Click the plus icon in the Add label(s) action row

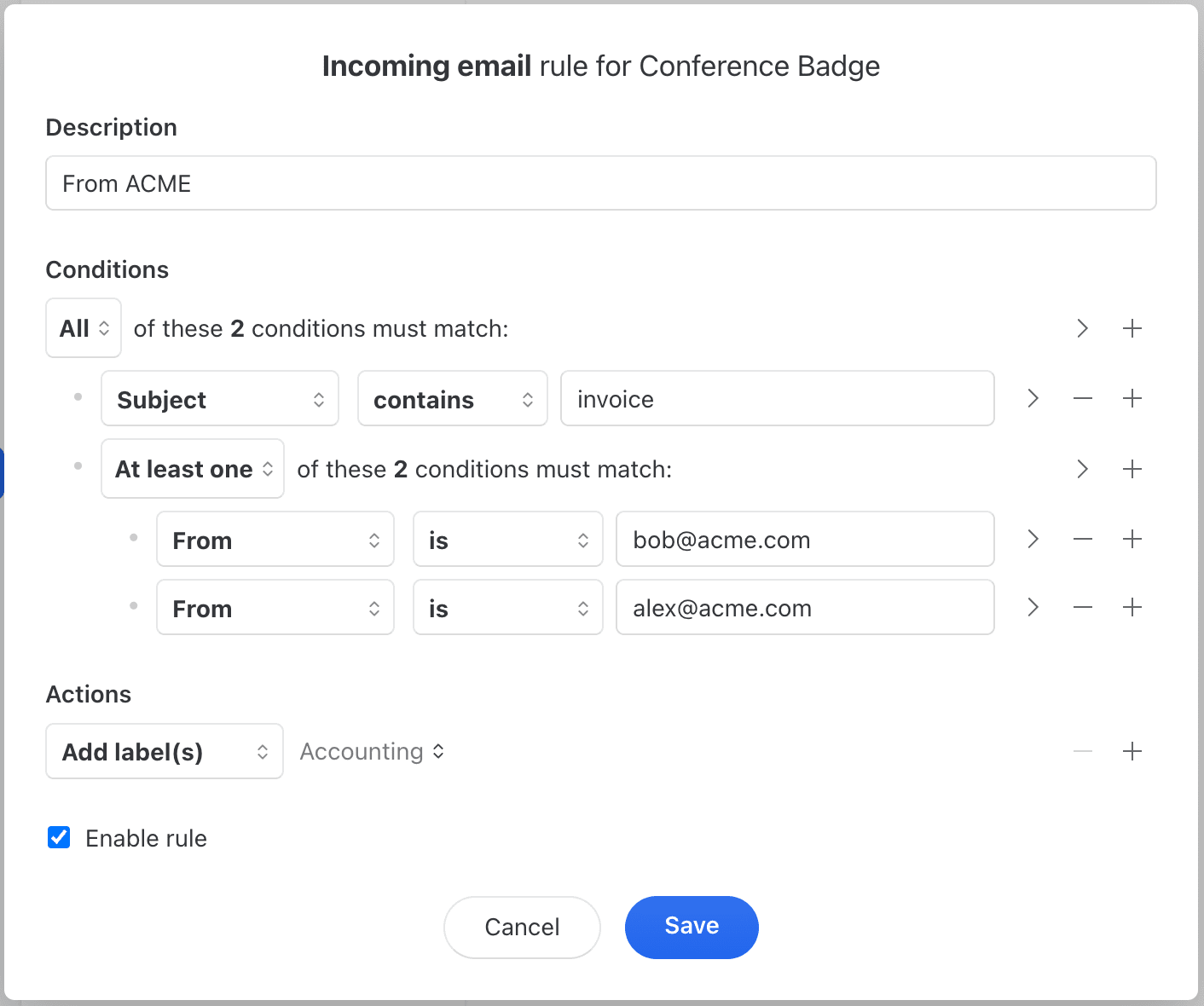click(x=1132, y=751)
